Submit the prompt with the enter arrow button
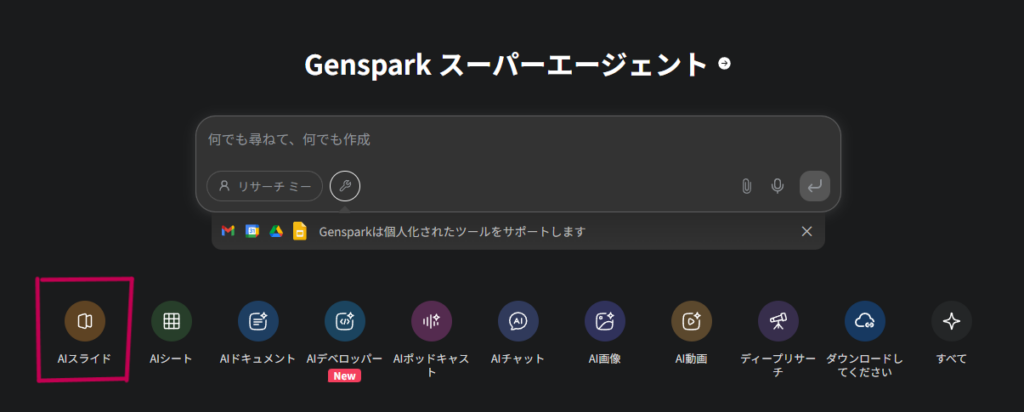The width and height of the screenshot is (1024, 412). click(x=815, y=186)
